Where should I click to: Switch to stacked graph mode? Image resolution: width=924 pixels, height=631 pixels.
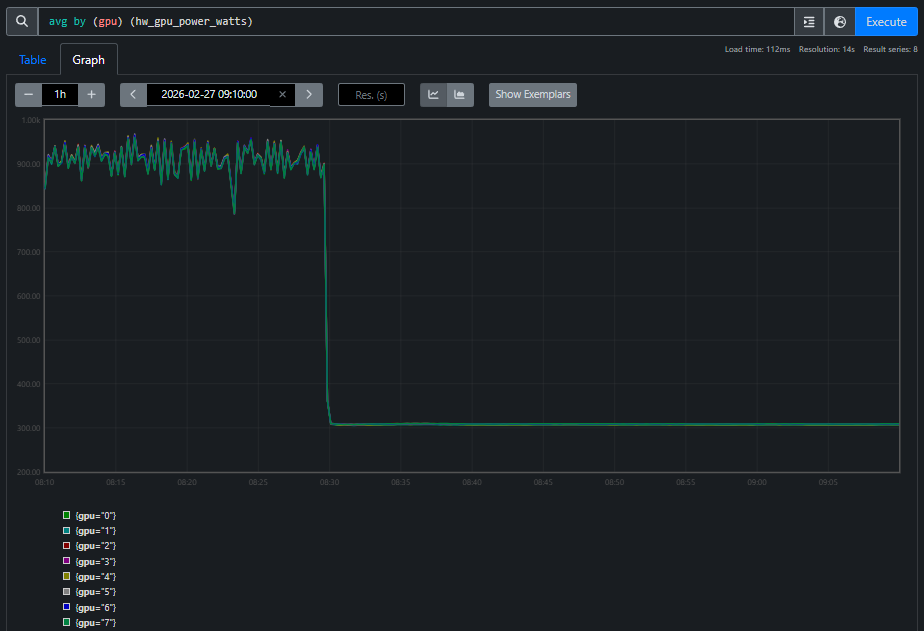460,95
